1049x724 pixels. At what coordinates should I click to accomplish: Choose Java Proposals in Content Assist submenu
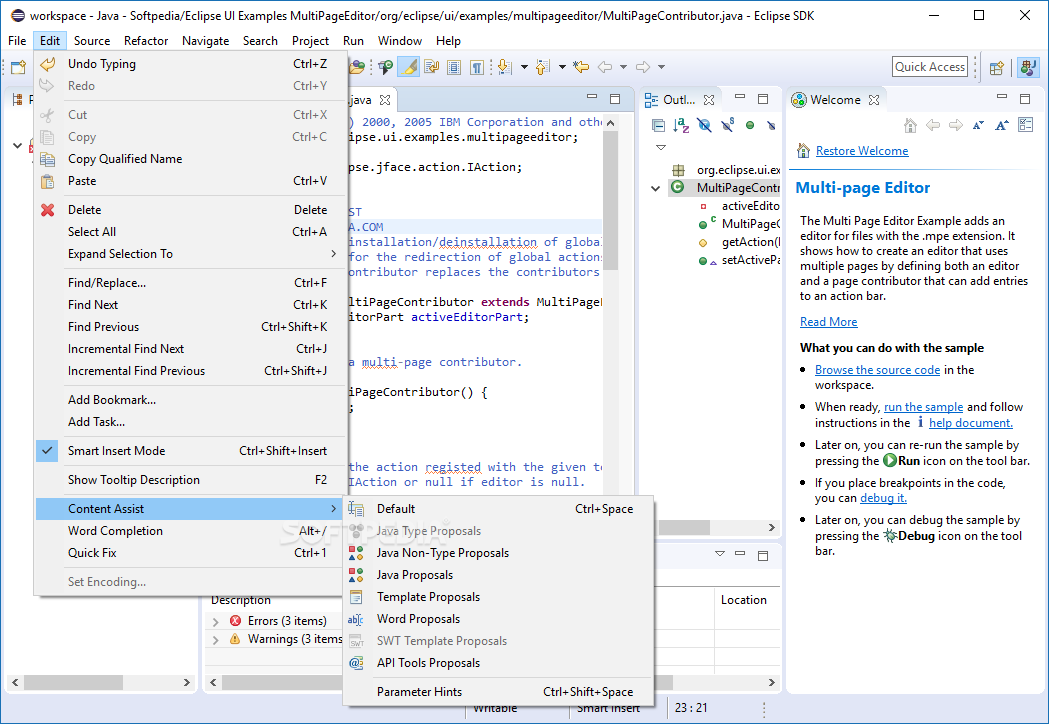498,575
